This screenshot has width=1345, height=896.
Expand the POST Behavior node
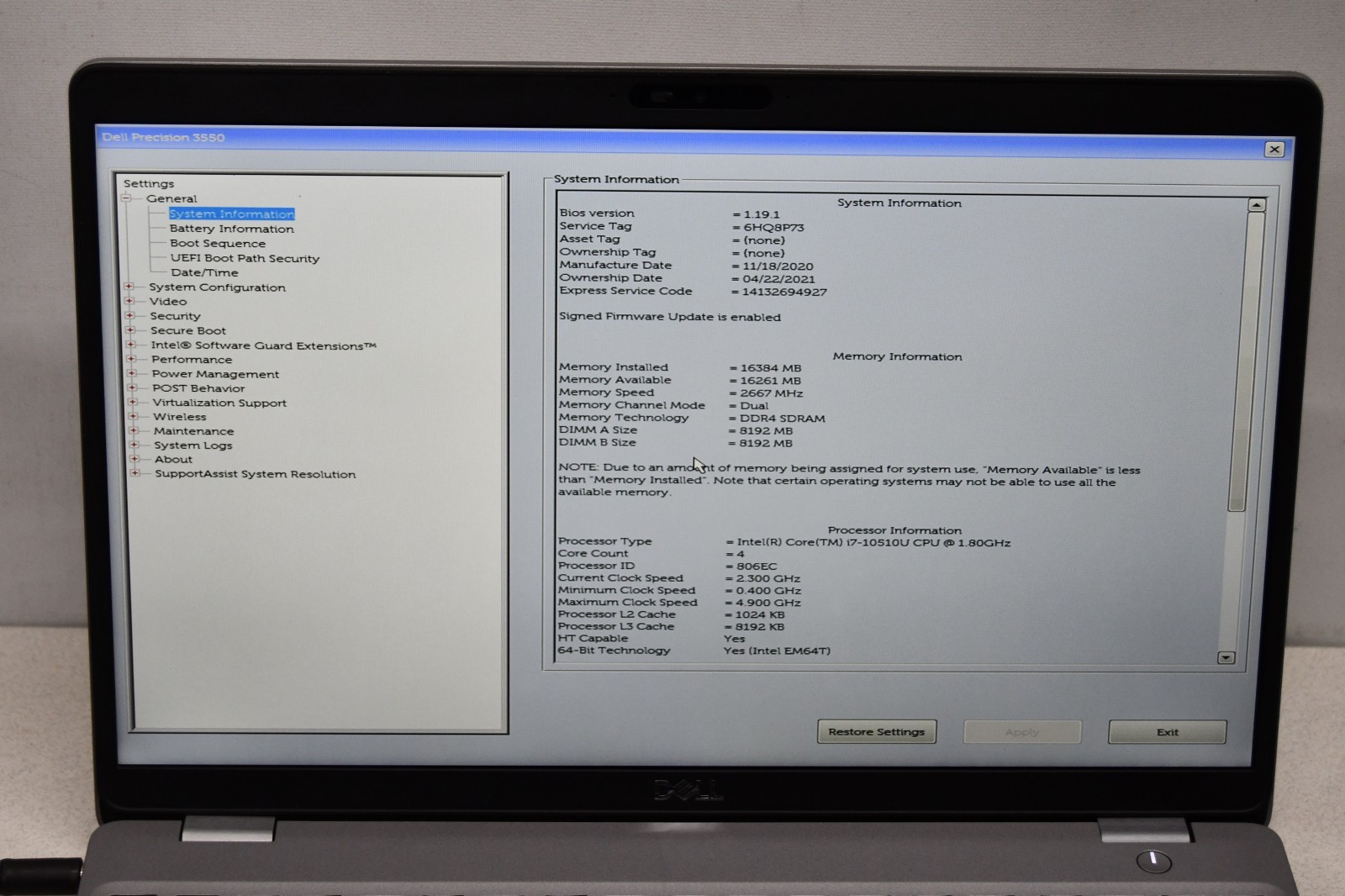(x=132, y=387)
